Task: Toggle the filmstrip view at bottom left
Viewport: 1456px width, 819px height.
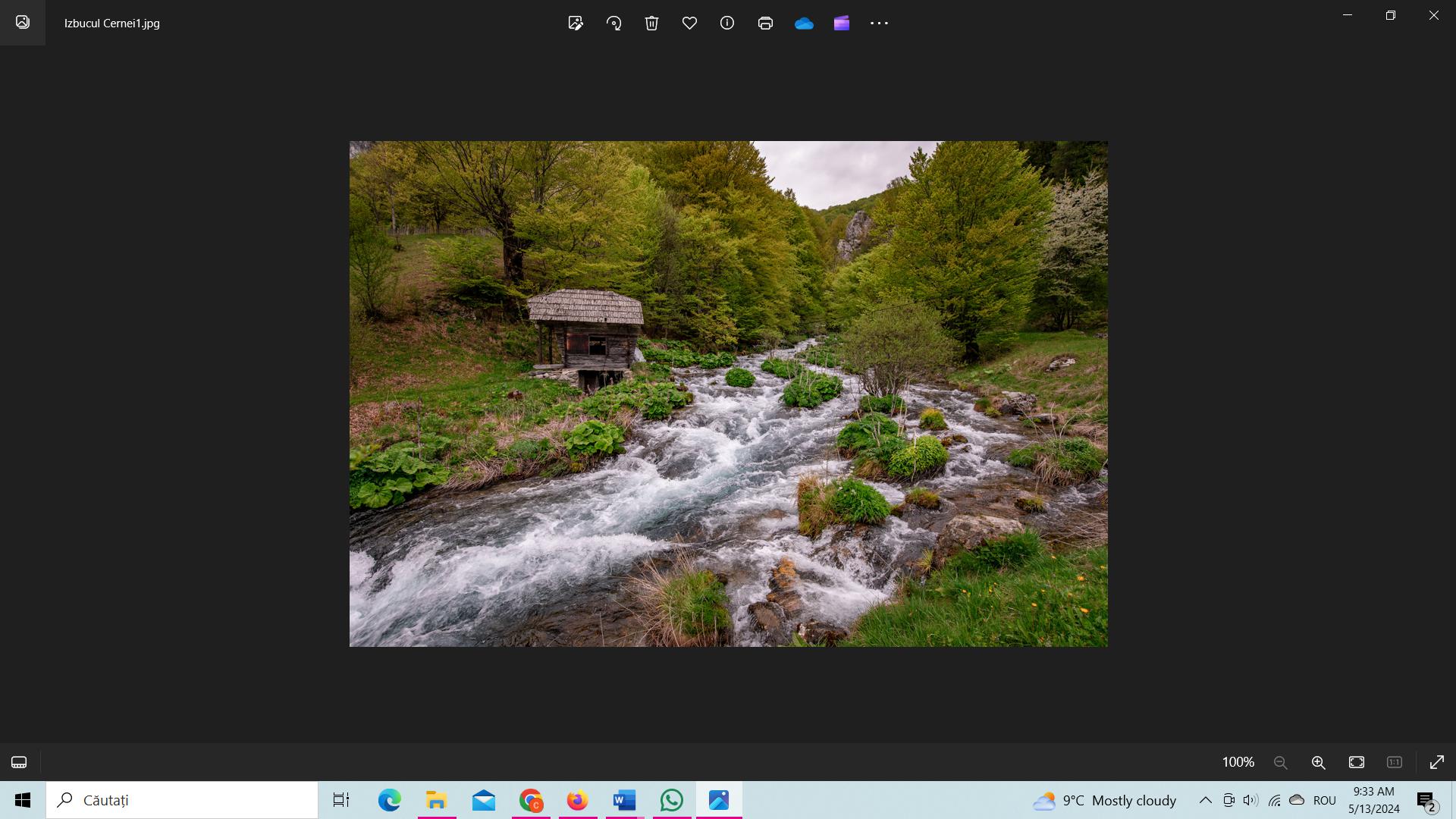Action: [19, 762]
